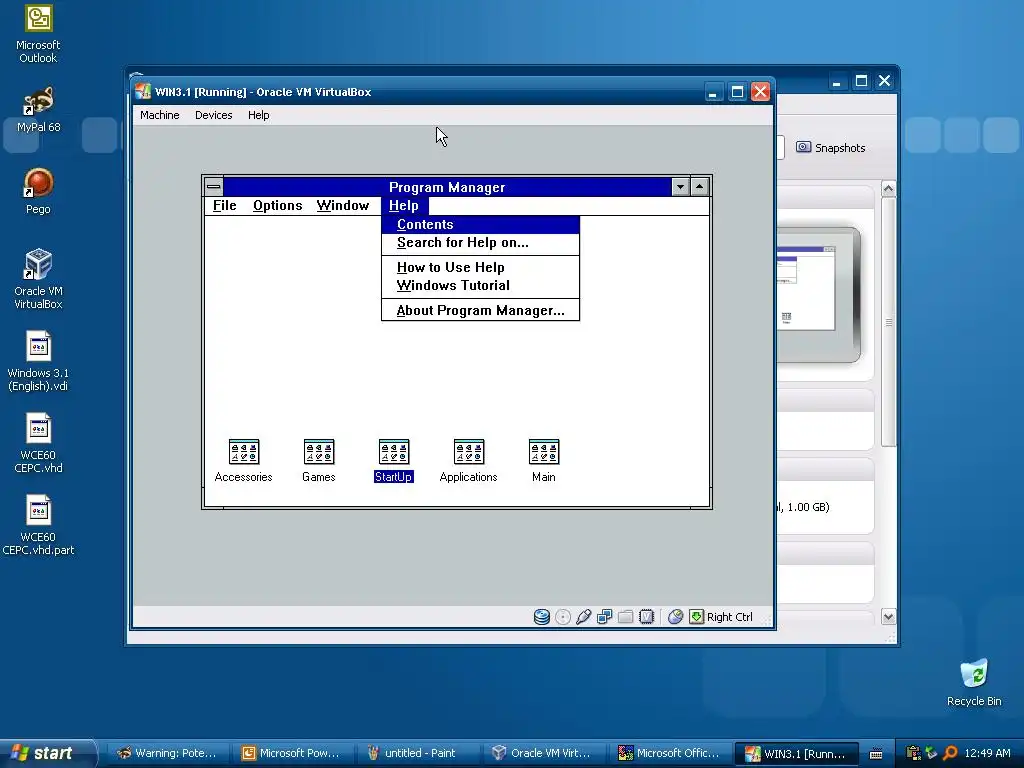Select the StartUp program group icon
This screenshot has height=768, width=1024.
pos(394,452)
